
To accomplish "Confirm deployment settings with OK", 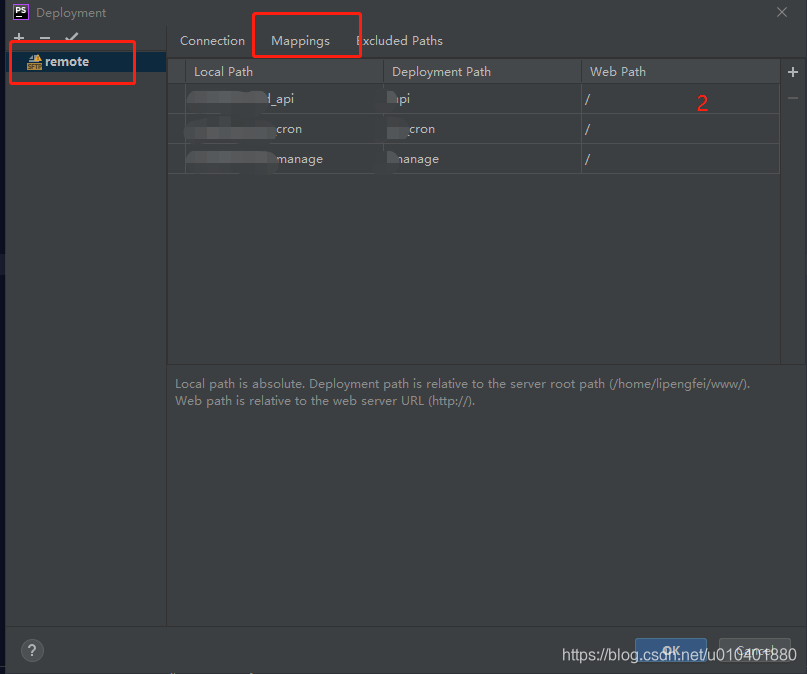I will point(670,649).
